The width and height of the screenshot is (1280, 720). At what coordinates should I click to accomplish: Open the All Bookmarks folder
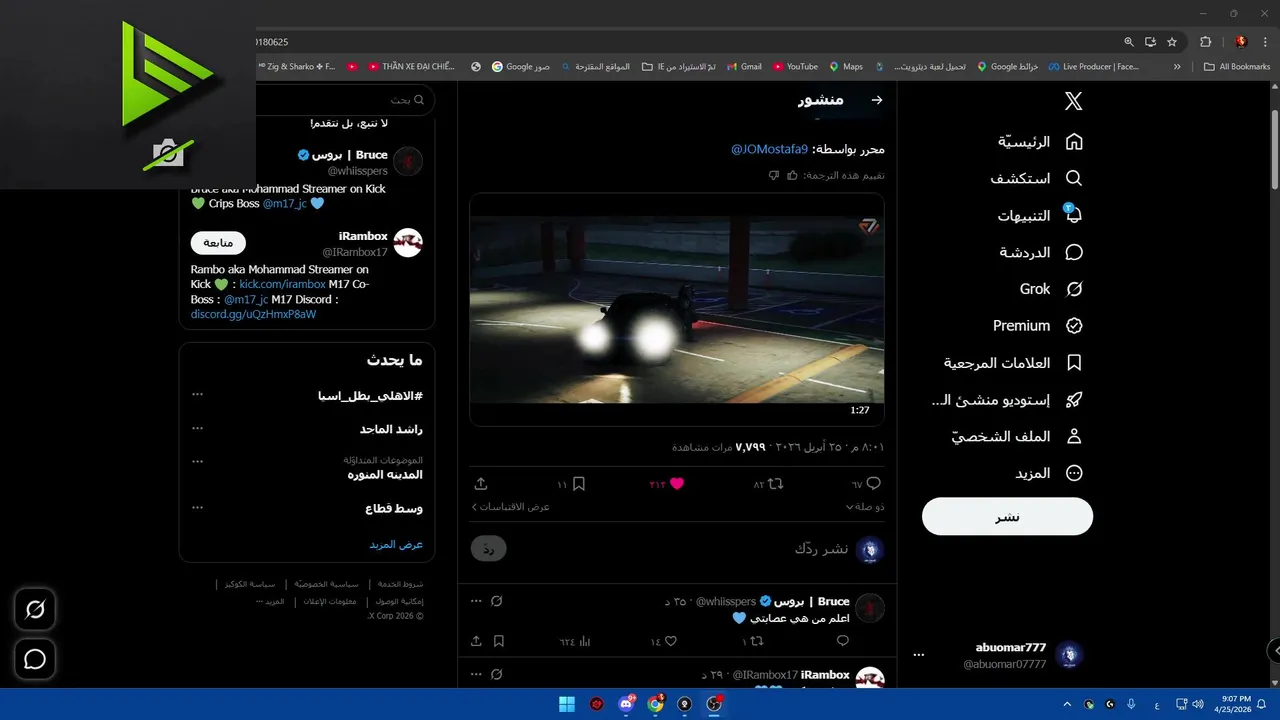tap(1237, 67)
